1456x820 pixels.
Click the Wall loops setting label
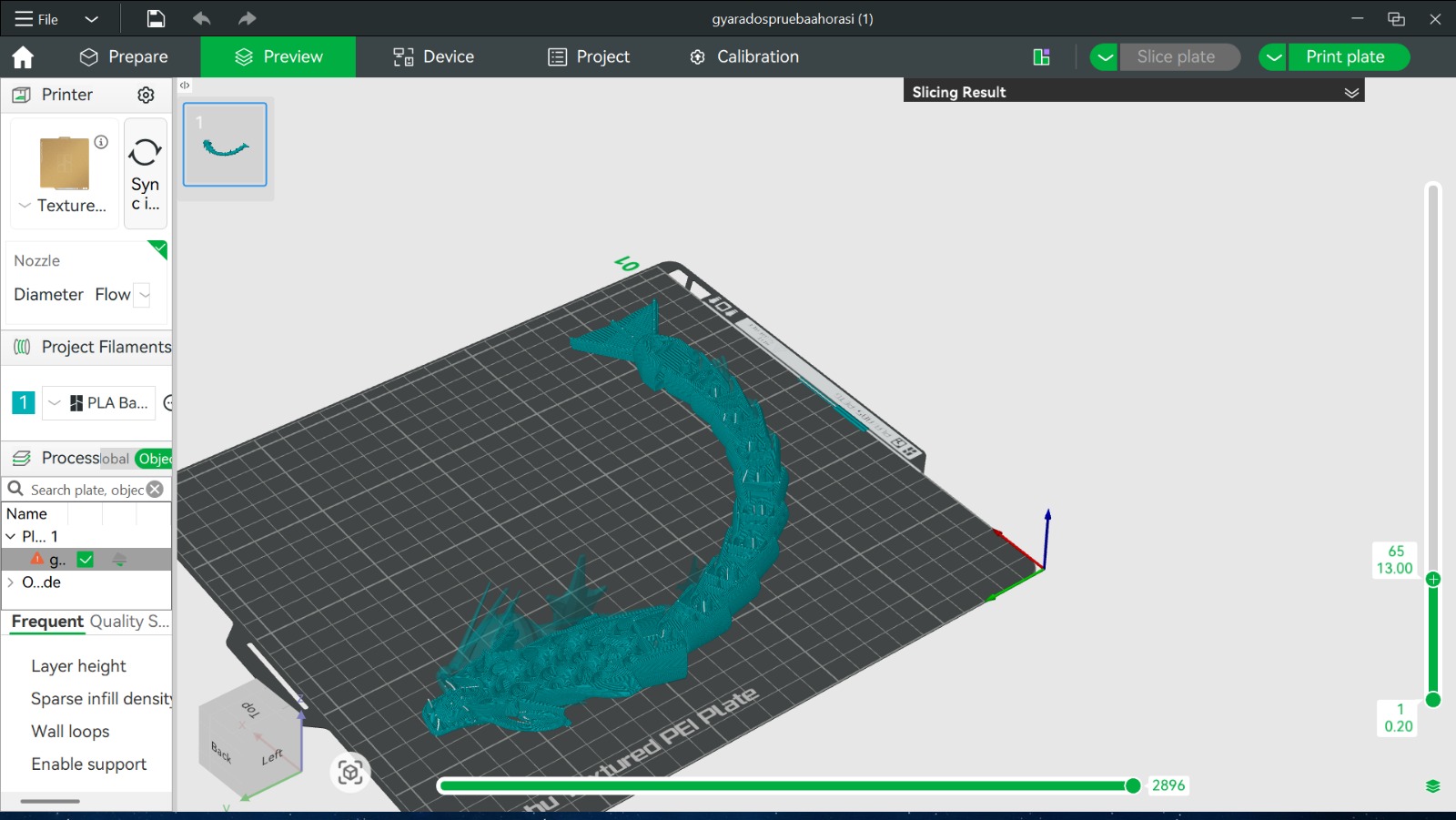pyautogui.click(x=70, y=732)
